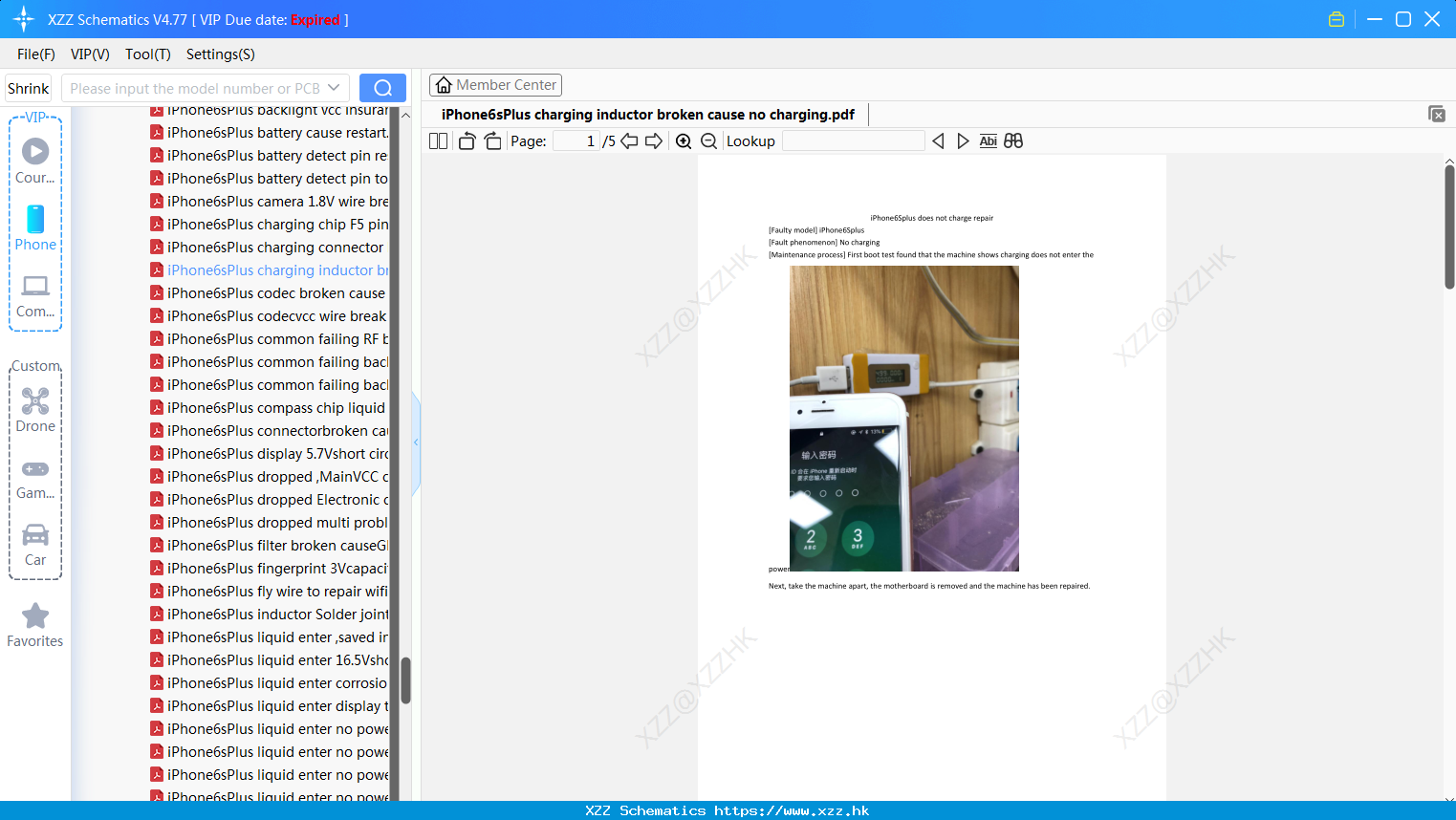1456x820 pixels.
Task: Open iPhone6sPlus charging connector file
Action: tap(268, 248)
